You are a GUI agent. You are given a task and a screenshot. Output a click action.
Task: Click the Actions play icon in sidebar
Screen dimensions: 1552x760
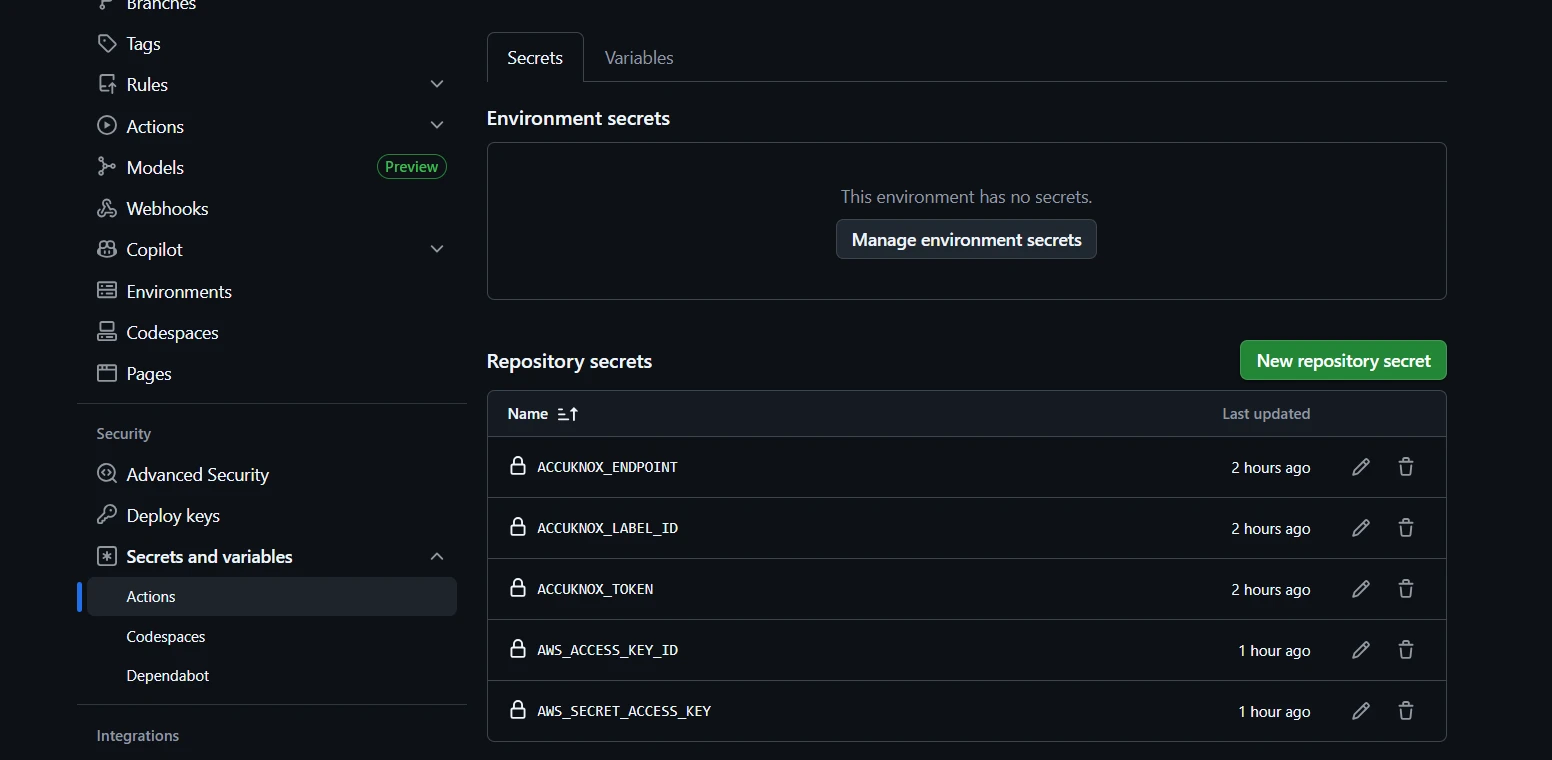tap(106, 126)
